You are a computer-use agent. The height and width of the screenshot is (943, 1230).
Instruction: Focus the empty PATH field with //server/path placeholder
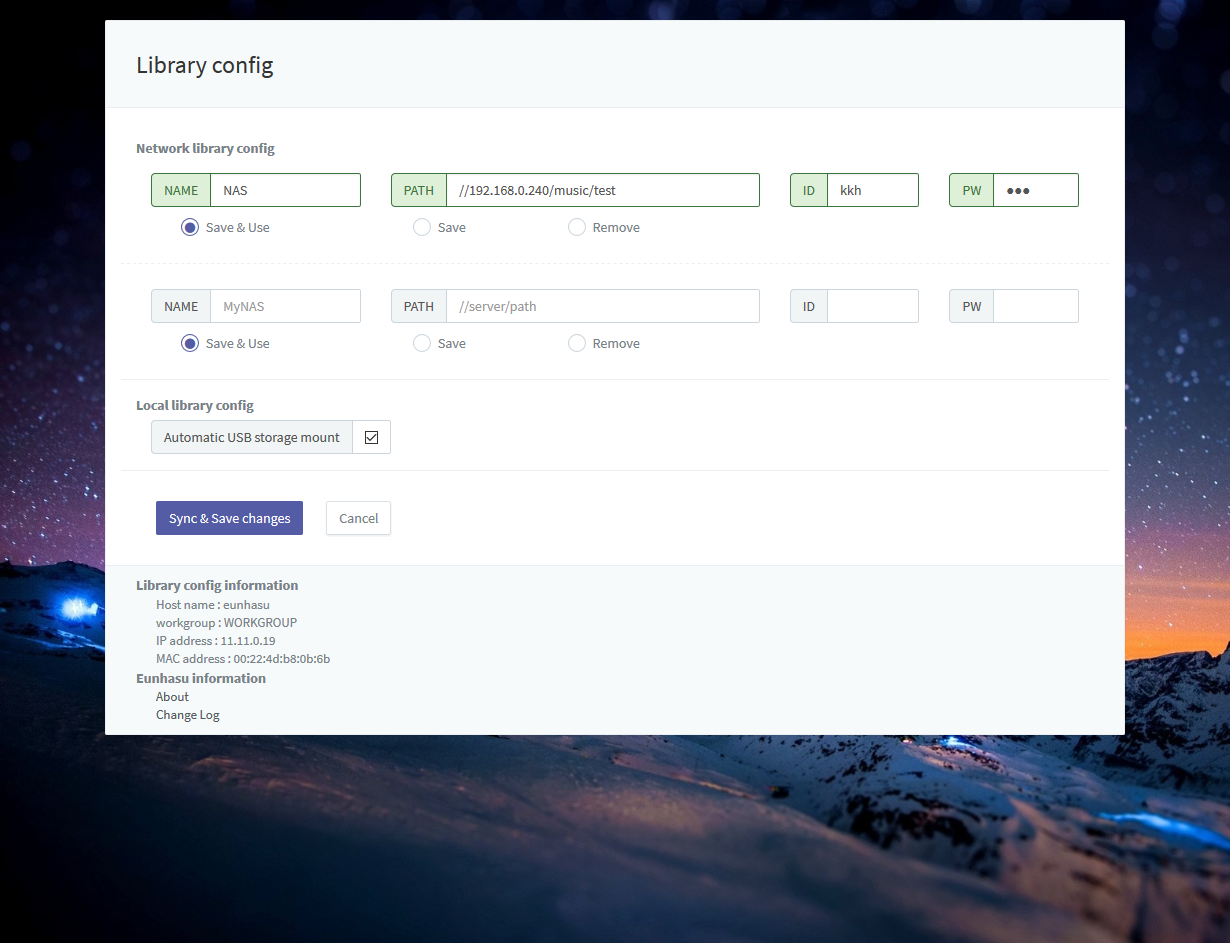[602, 306]
